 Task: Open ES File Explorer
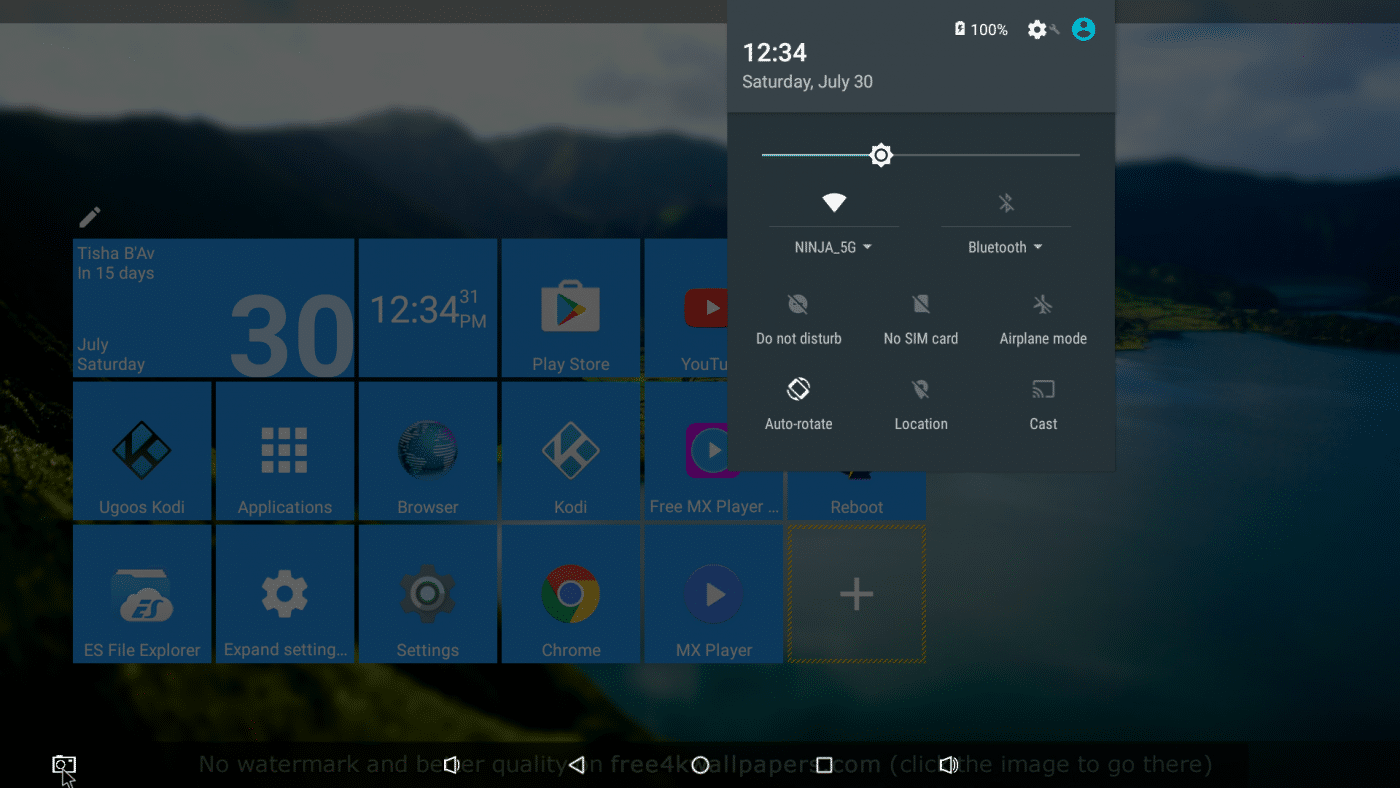click(142, 594)
